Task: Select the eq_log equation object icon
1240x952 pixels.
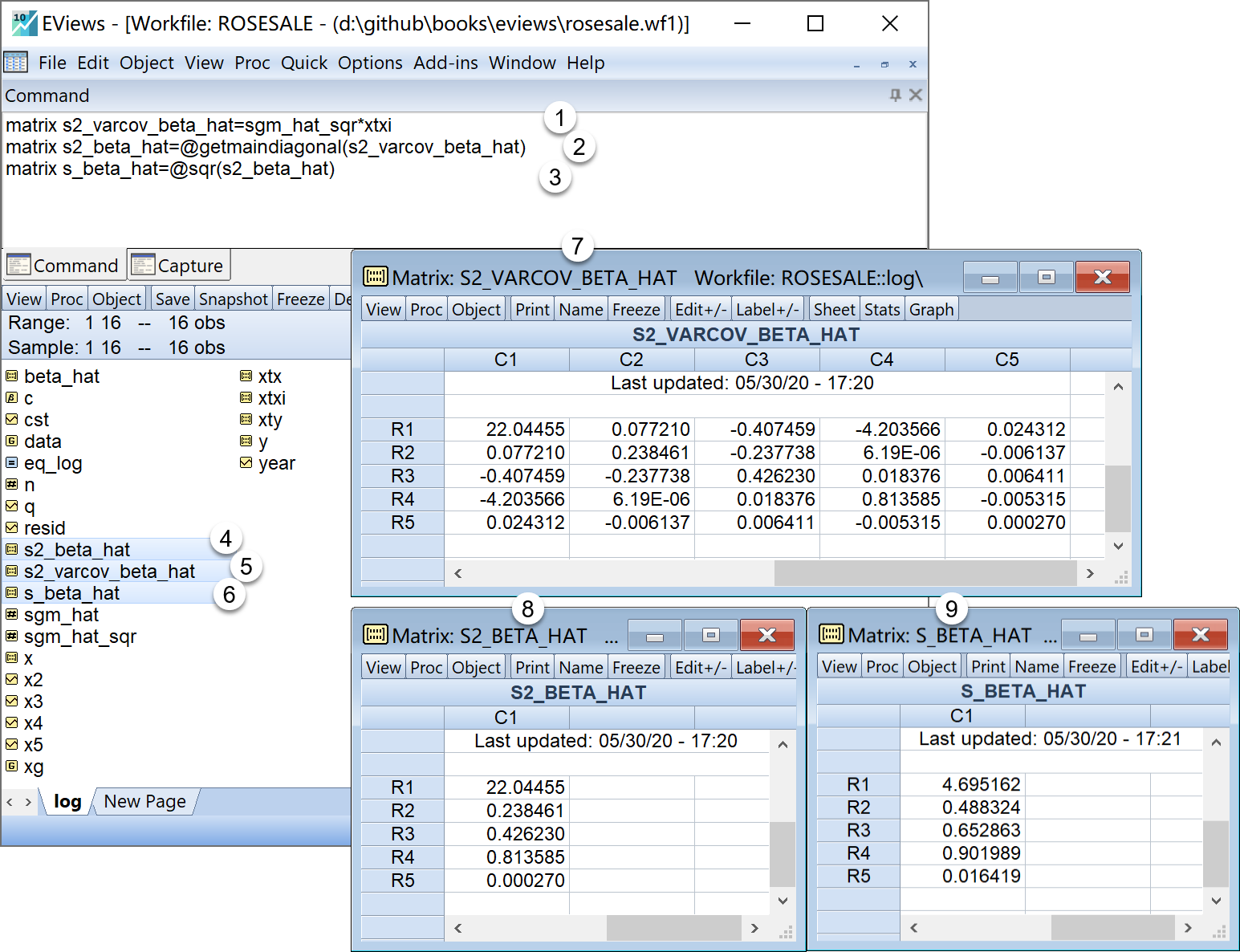Action: [11, 463]
